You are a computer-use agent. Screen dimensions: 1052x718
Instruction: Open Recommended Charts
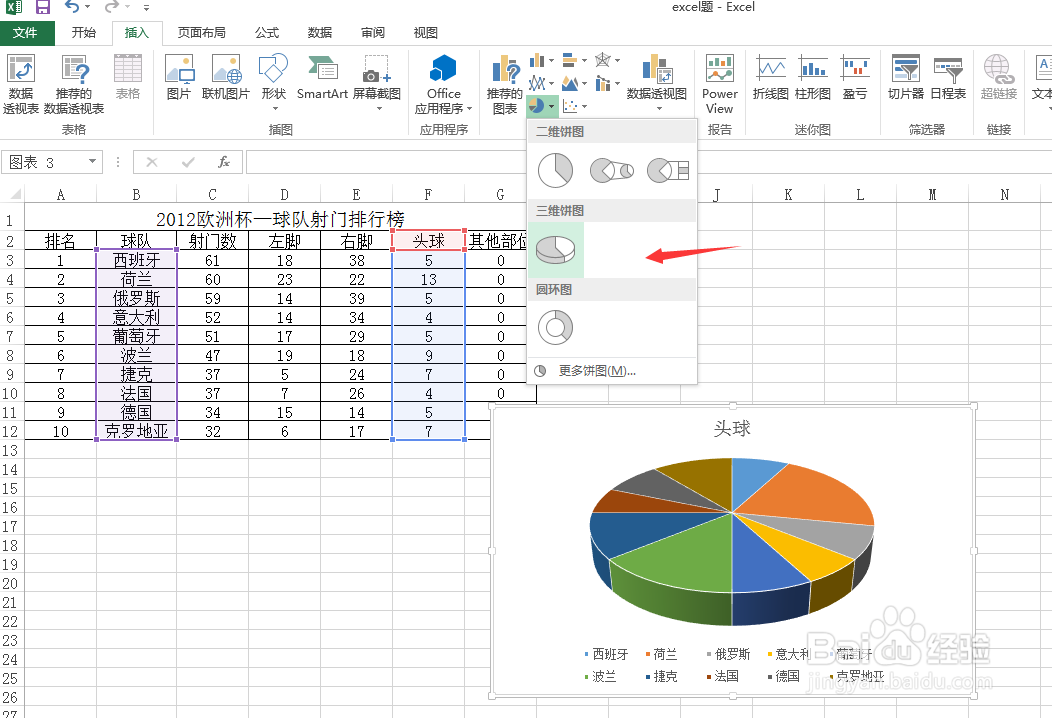[505, 85]
